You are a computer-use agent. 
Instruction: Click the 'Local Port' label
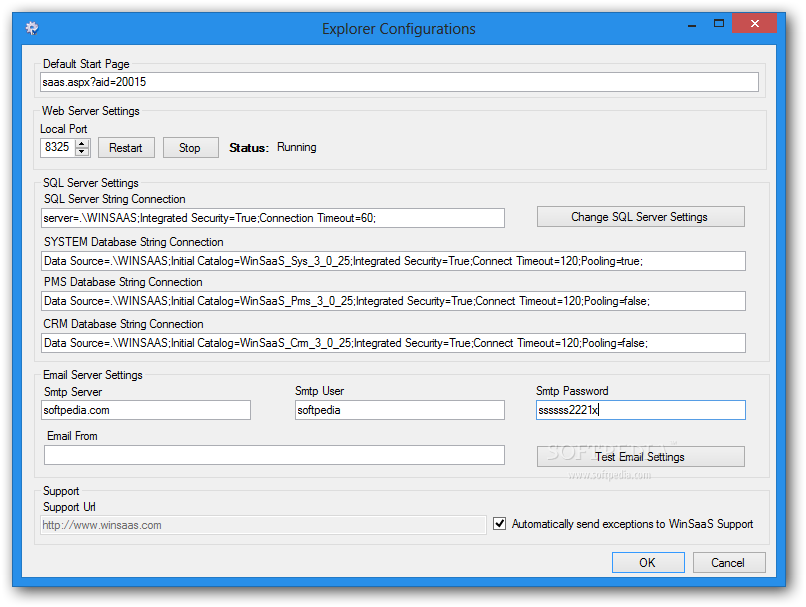coord(64,129)
